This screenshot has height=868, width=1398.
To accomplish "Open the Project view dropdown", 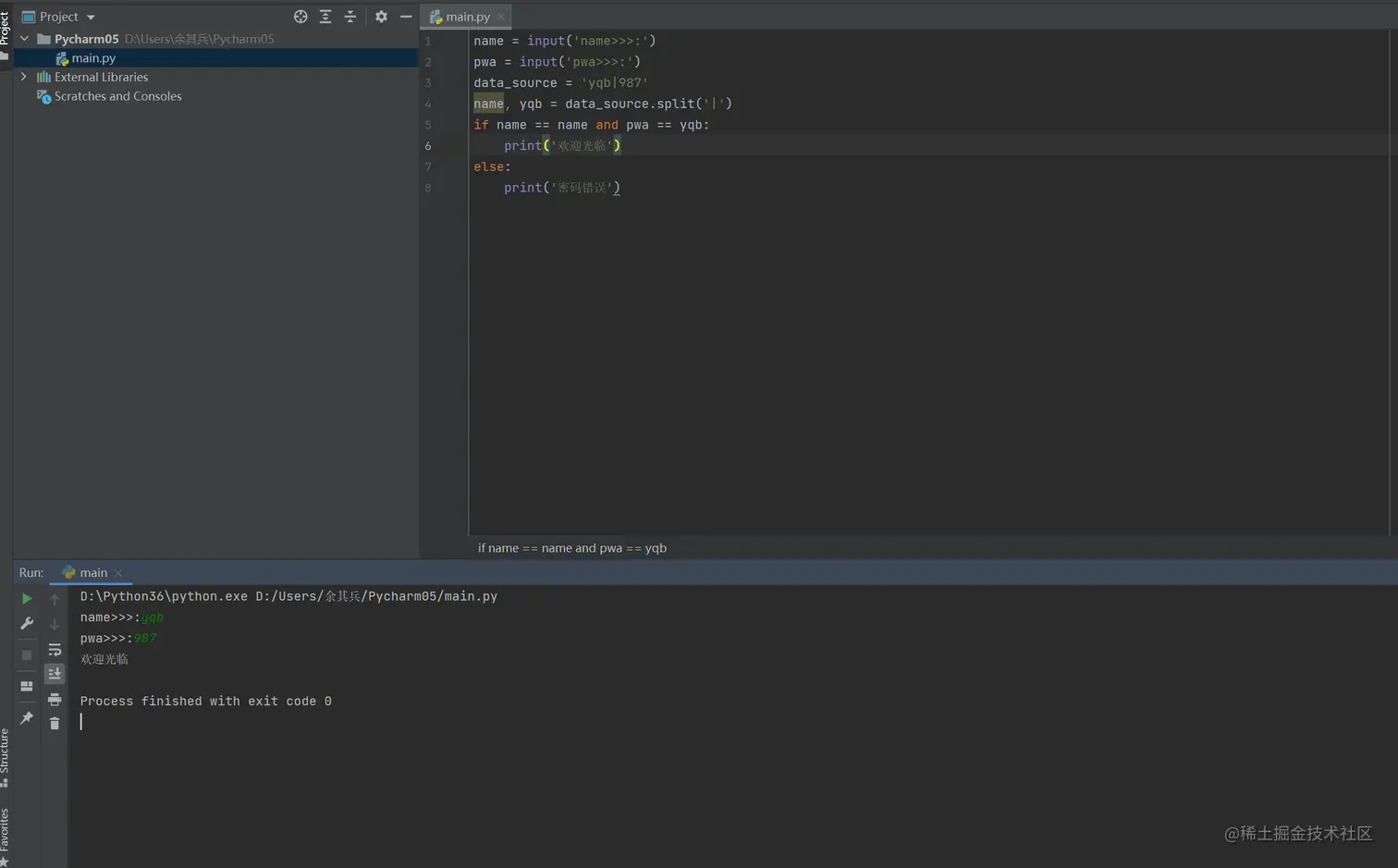I will [91, 17].
